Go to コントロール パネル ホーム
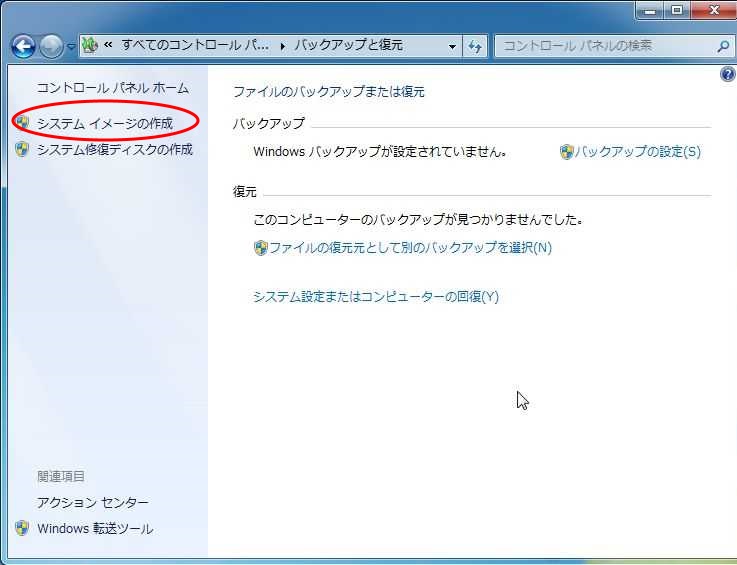Screen dimensions: 737x565 pyautogui.click(x=113, y=88)
